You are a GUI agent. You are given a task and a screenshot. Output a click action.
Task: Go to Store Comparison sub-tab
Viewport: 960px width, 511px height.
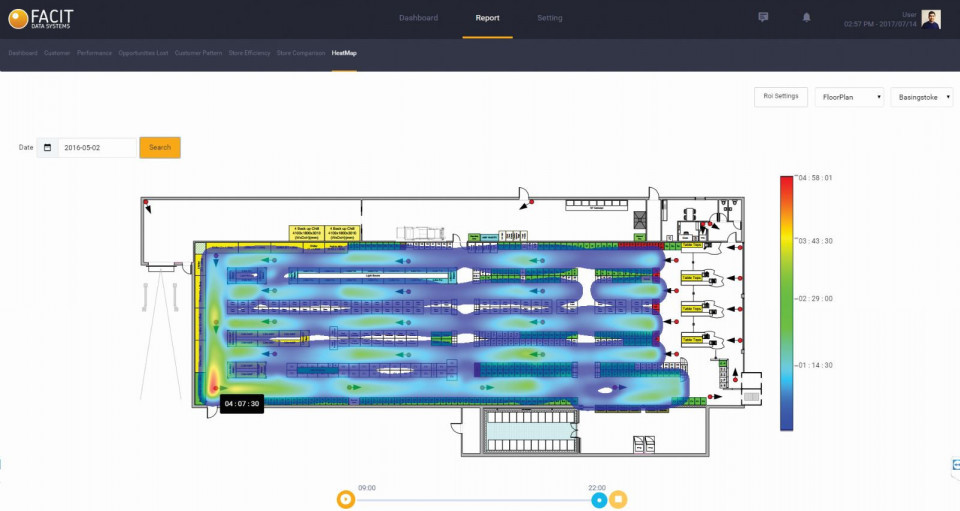point(301,53)
